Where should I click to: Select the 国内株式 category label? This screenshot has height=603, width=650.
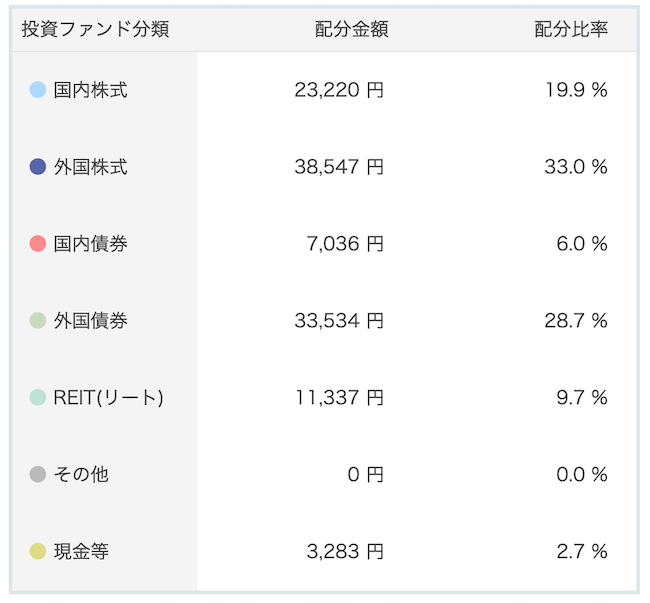(90, 90)
